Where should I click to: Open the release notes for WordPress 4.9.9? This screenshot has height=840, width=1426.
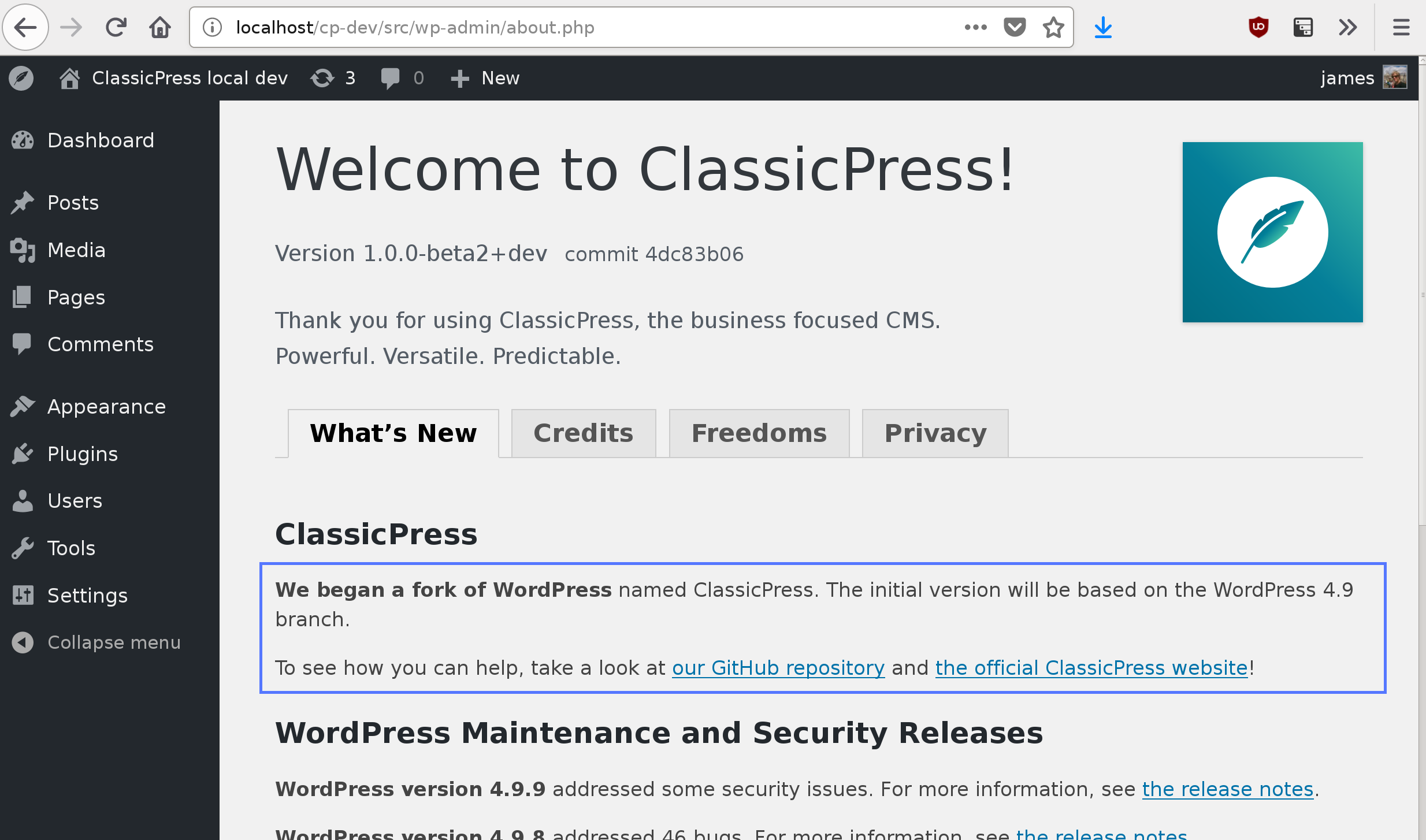[1227, 789]
